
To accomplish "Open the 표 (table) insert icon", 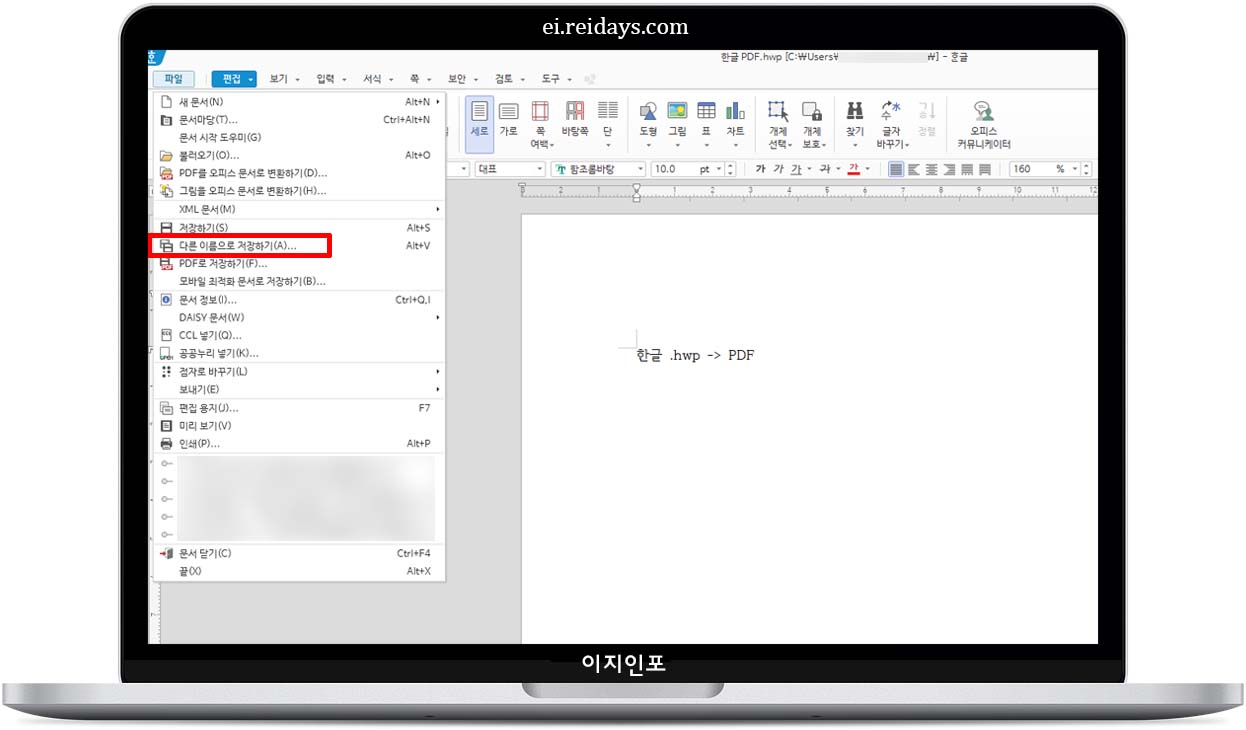I will click(x=707, y=118).
